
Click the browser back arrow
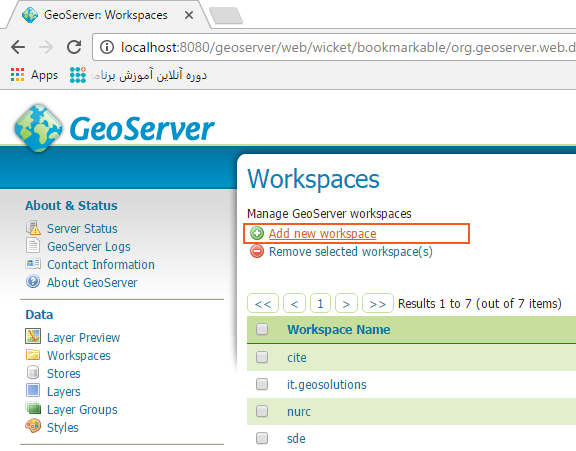18,47
